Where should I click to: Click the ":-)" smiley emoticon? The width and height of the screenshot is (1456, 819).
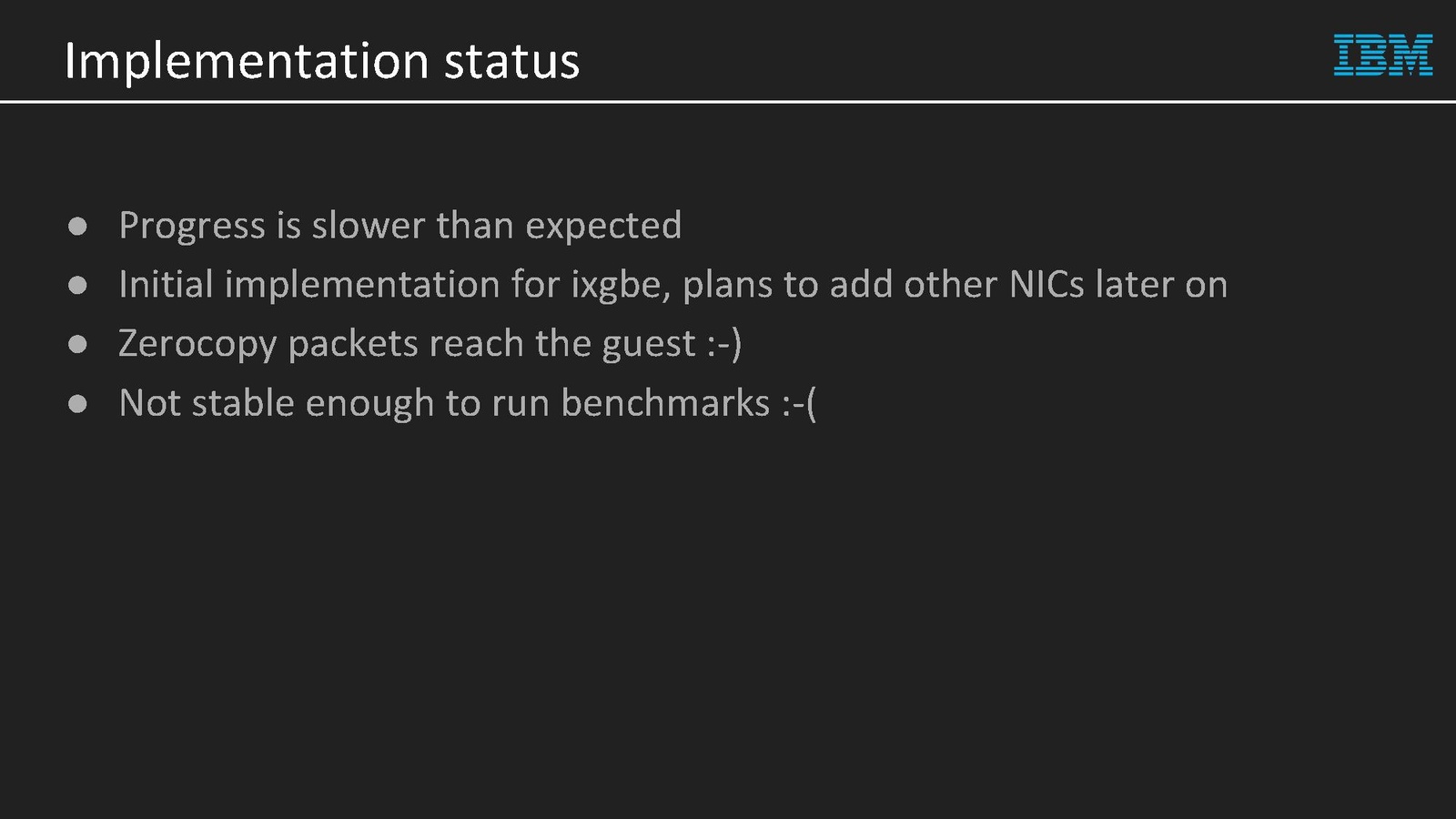click(x=724, y=344)
